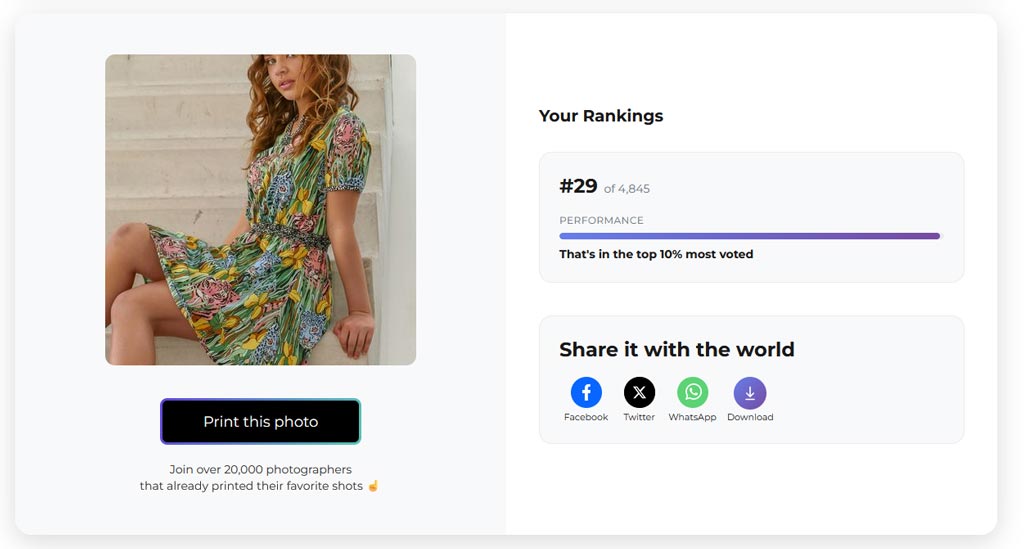1024x549 pixels.
Task: Click the Facebook label under the icon
Action: pyautogui.click(x=586, y=417)
